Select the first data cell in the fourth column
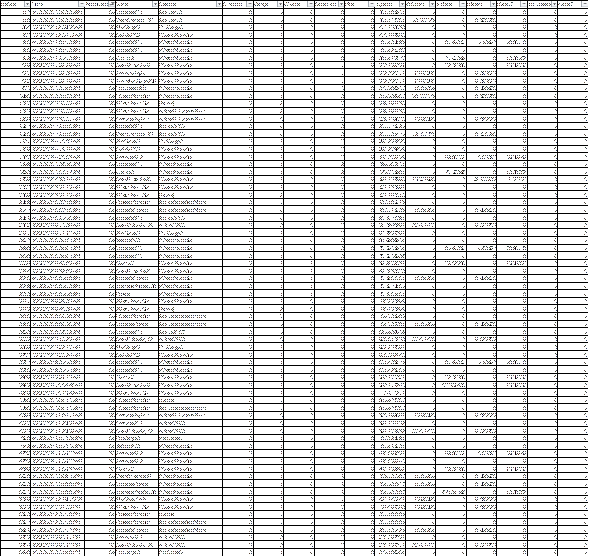Viewport: 589px width, 557px height. [x=136, y=12]
